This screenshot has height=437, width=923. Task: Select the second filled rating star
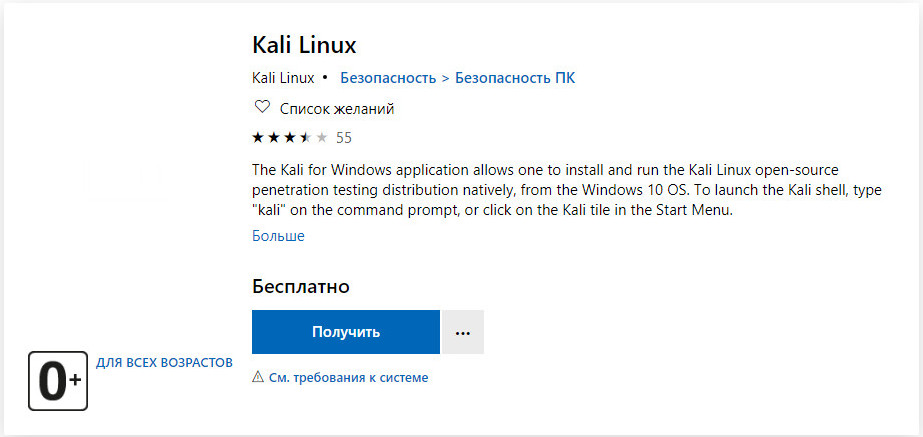tap(274, 138)
